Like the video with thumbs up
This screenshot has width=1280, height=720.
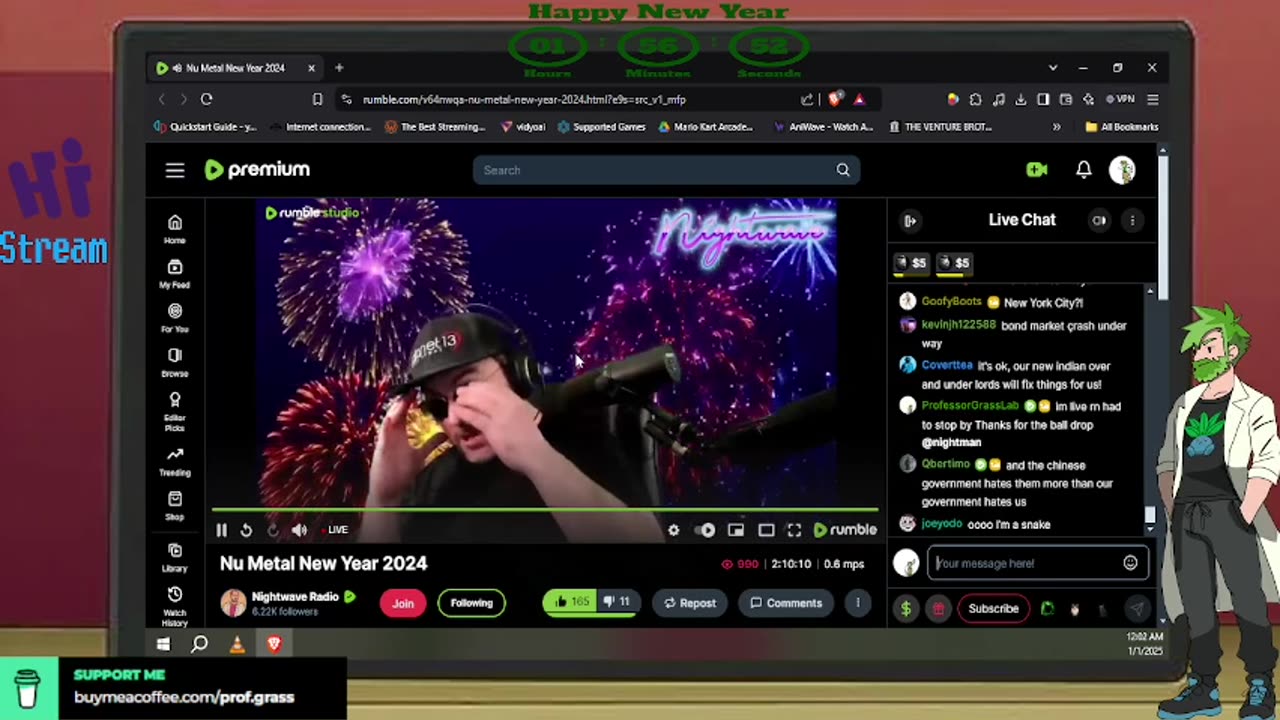571,602
